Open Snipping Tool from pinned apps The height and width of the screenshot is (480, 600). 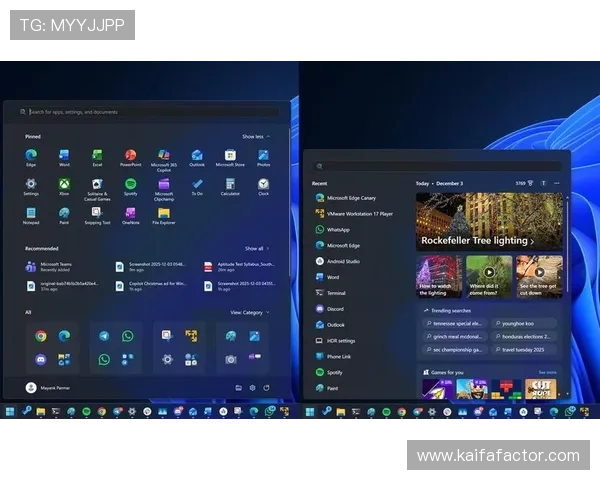(97, 215)
